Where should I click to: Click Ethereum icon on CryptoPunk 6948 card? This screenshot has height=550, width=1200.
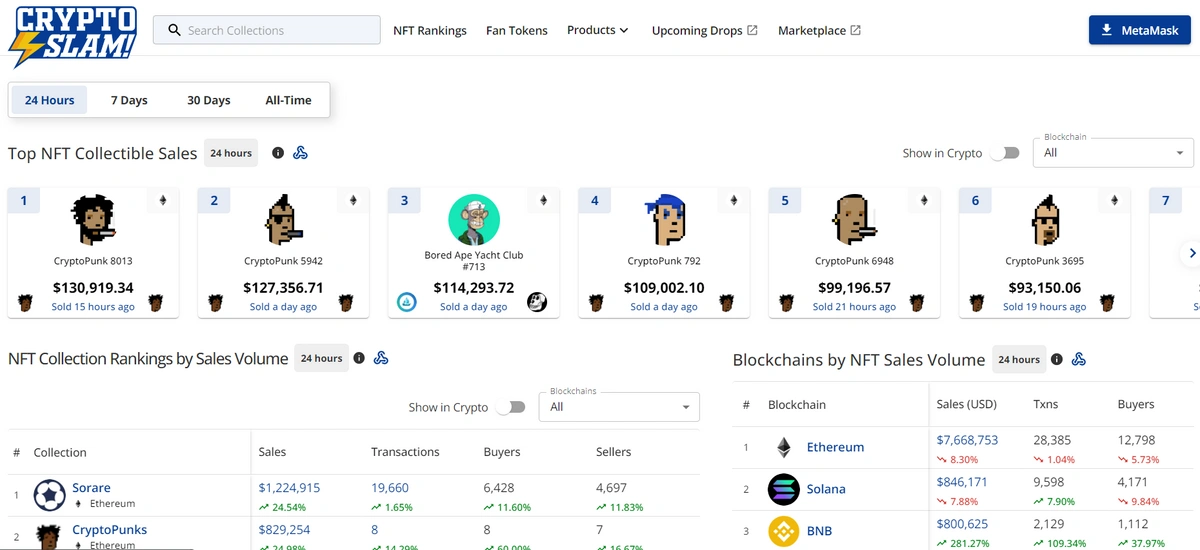[x=923, y=200]
